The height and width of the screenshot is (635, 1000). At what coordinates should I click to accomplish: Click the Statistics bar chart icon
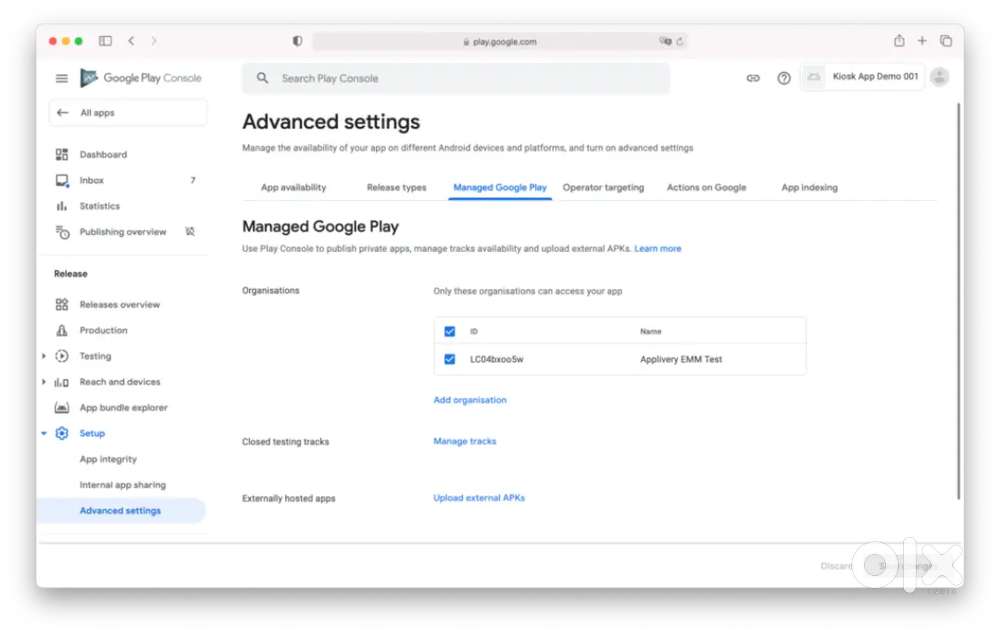click(x=62, y=206)
